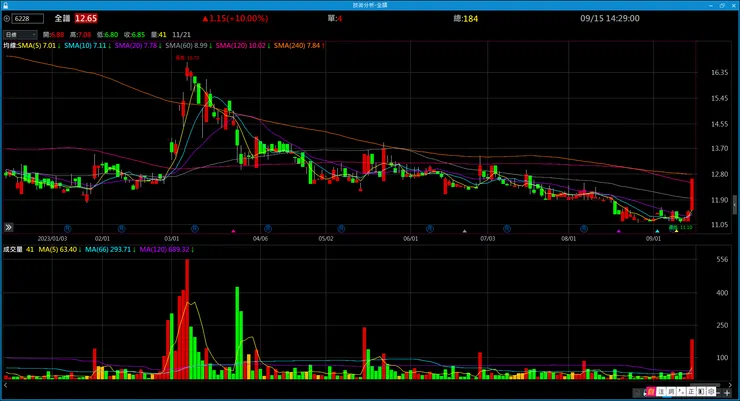The image size is (740, 401).
Task: Click the magenta triangle event marker near 04/06
Action: point(233,231)
